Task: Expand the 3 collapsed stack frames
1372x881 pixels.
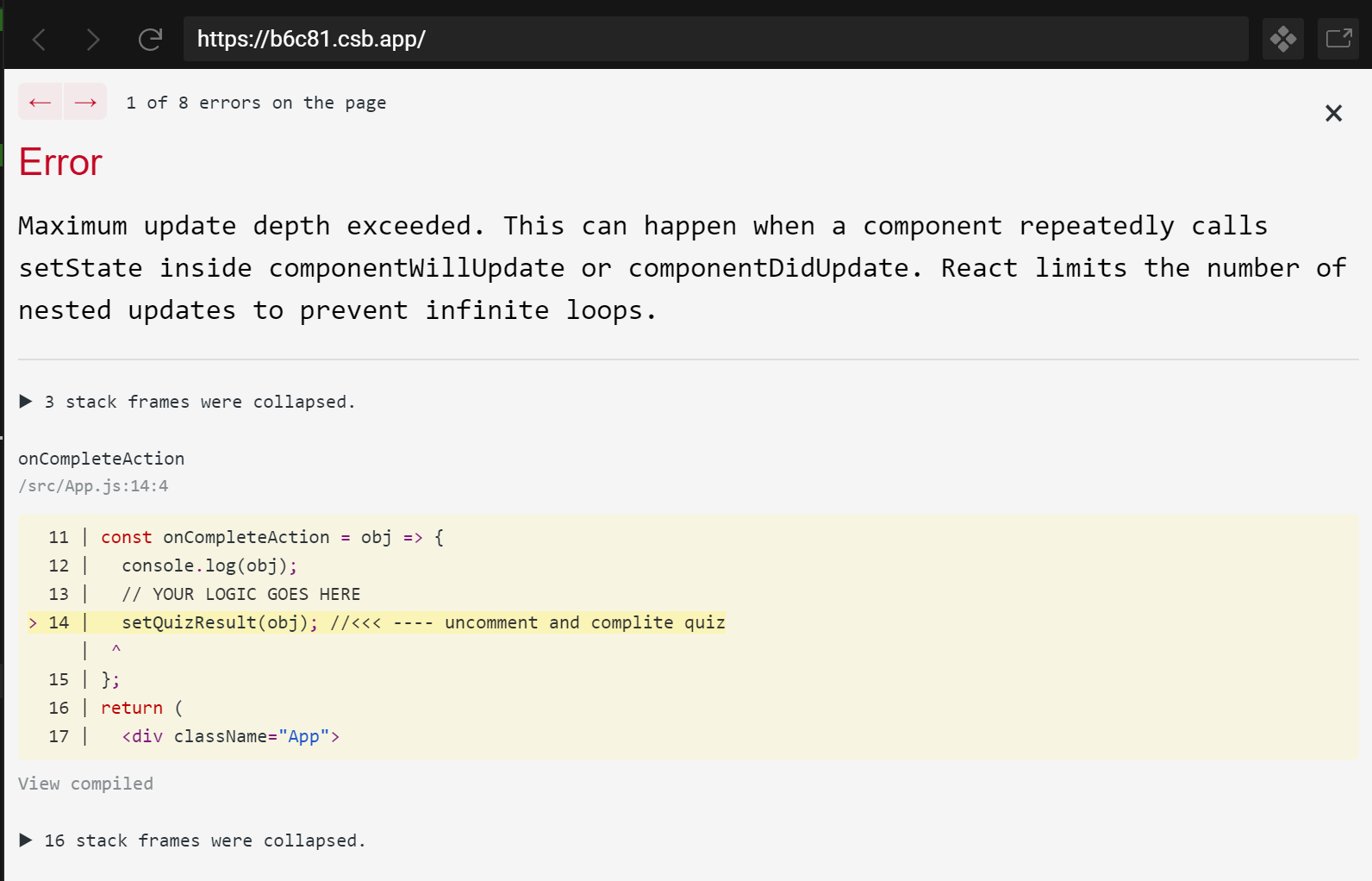Action: click(x=187, y=402)
